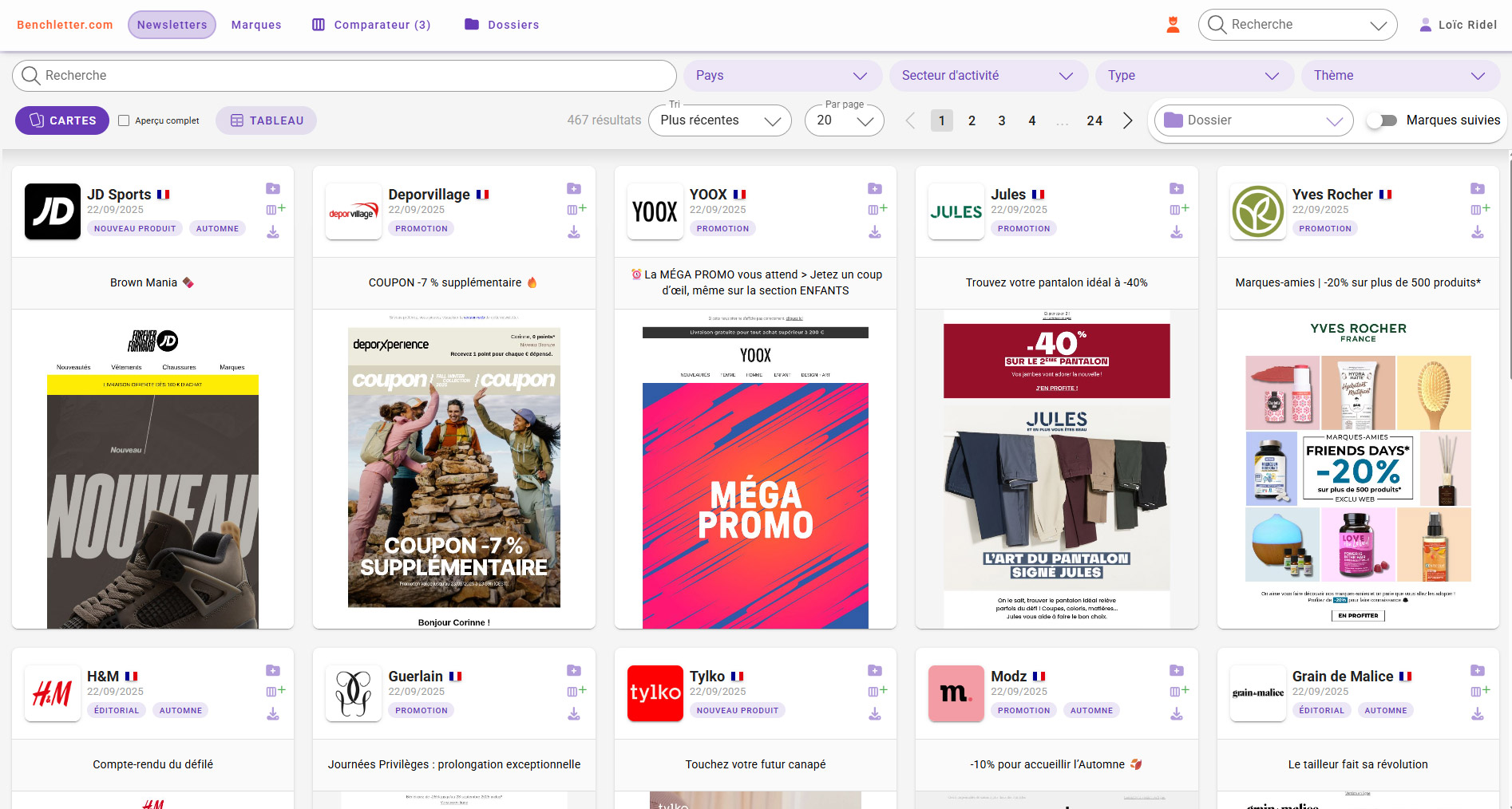Add Jules newsletter to a folder
The height and width of the screenshot is (809, 1512).
pyautogui.click(x=1177, y=189)
